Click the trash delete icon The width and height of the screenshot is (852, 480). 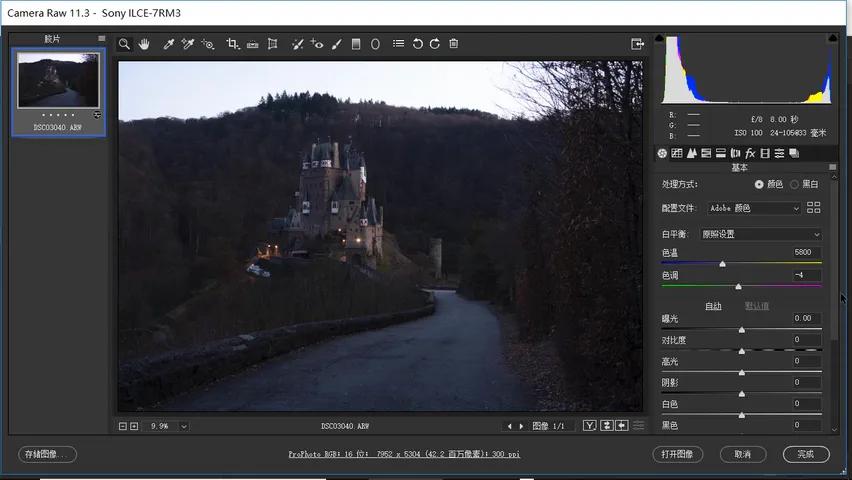[x=454, y=43]
